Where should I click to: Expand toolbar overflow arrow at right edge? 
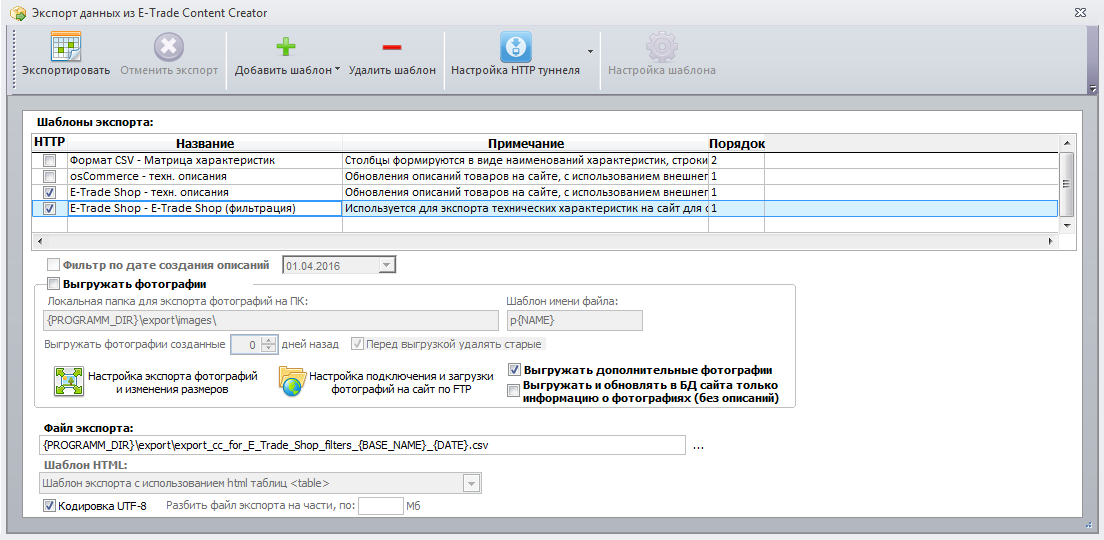click(1093, 89)
